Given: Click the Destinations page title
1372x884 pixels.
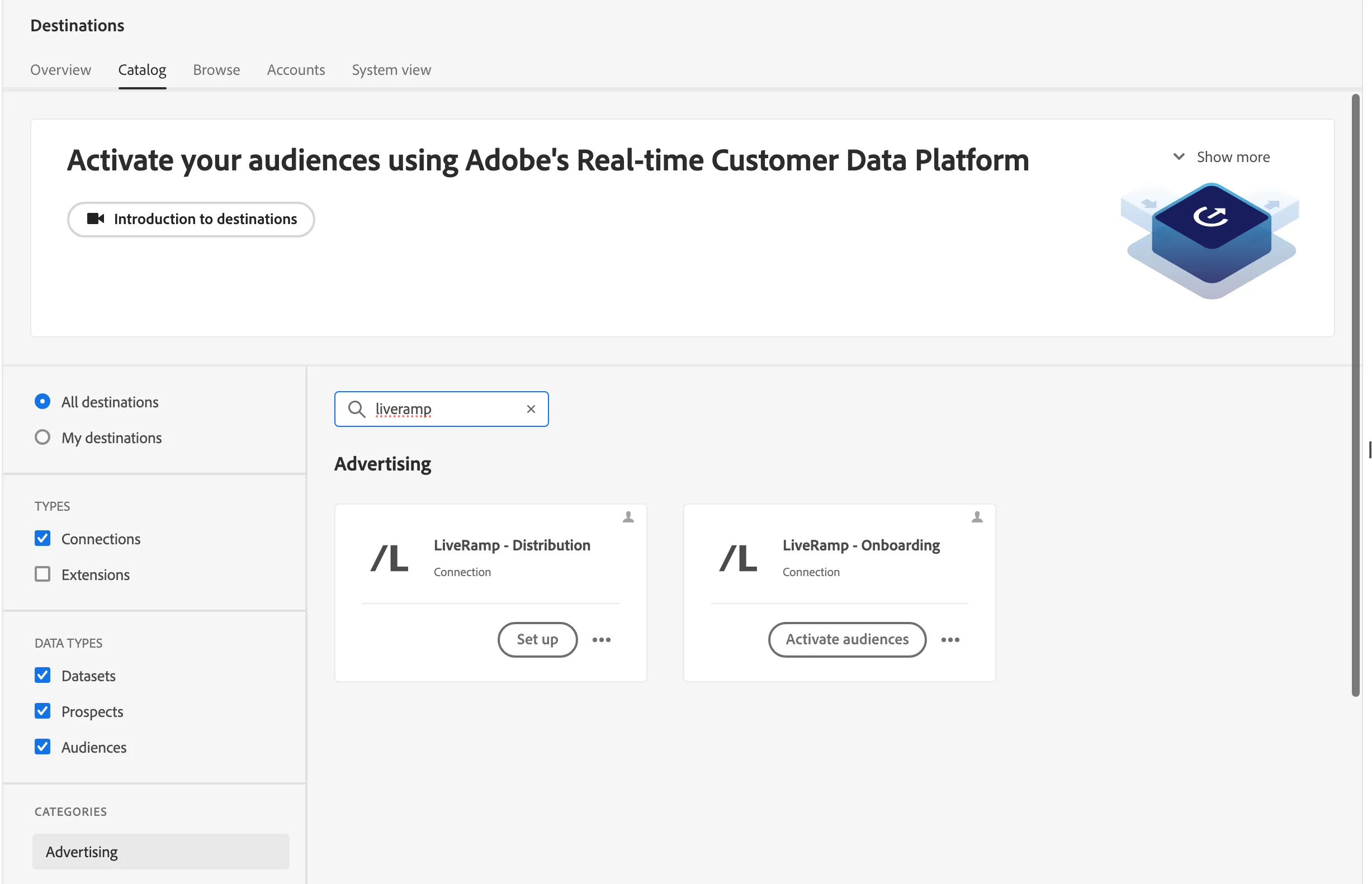Looking at the screenshot, I should click(x=77, y=25).
